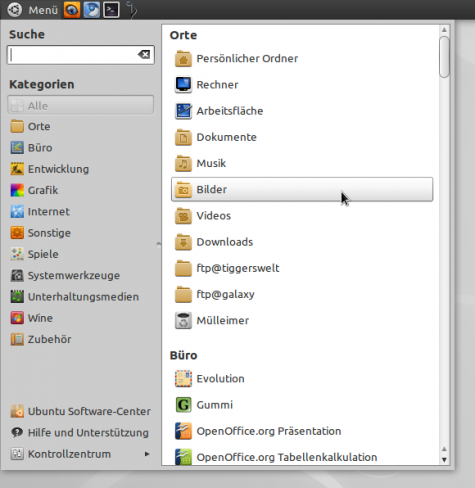475x488 pixels.
Task: Click the Dokumente folder icon
Action: coord(183,137)
